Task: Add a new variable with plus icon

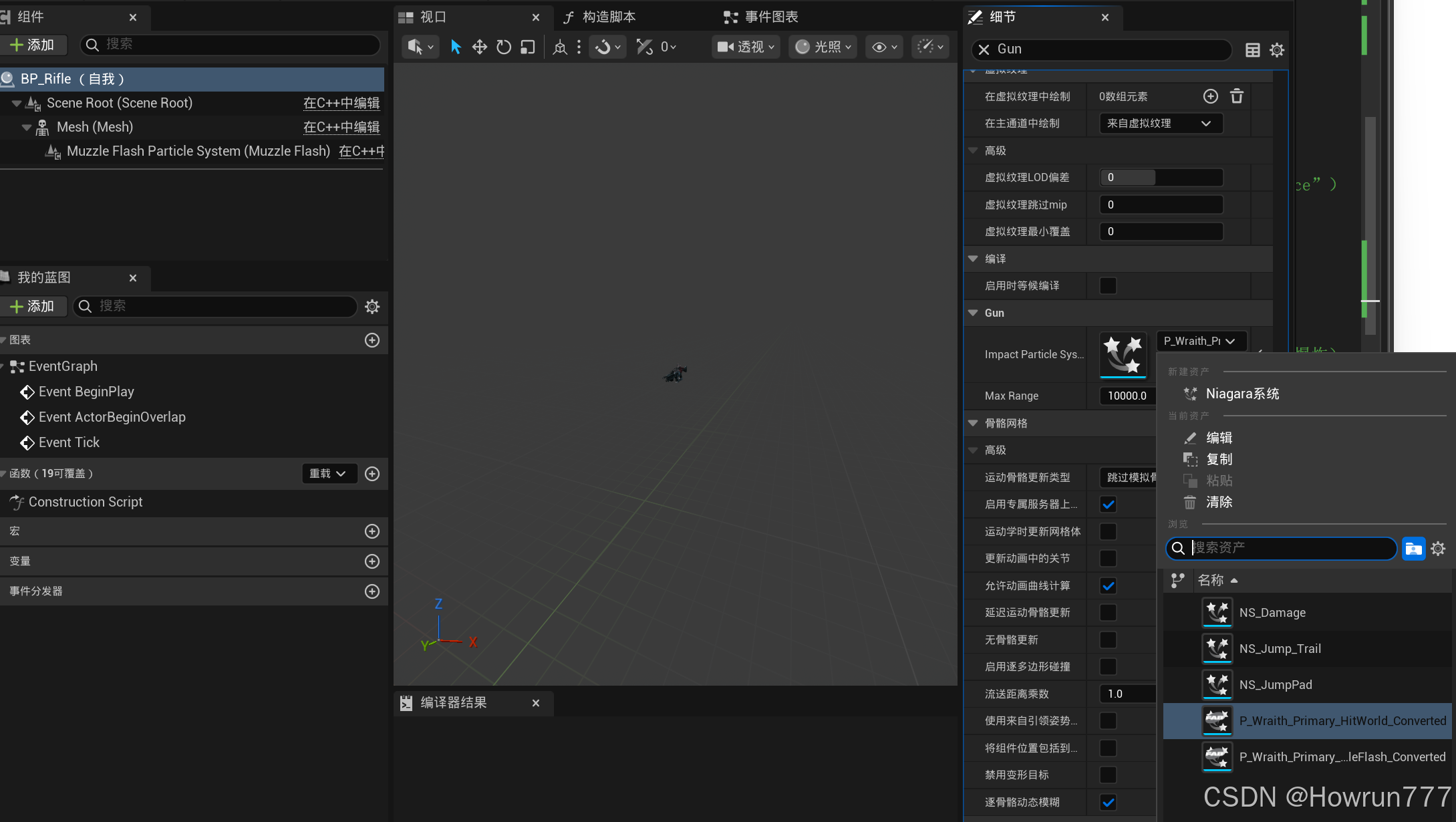Action: click(x=372, y=561)
